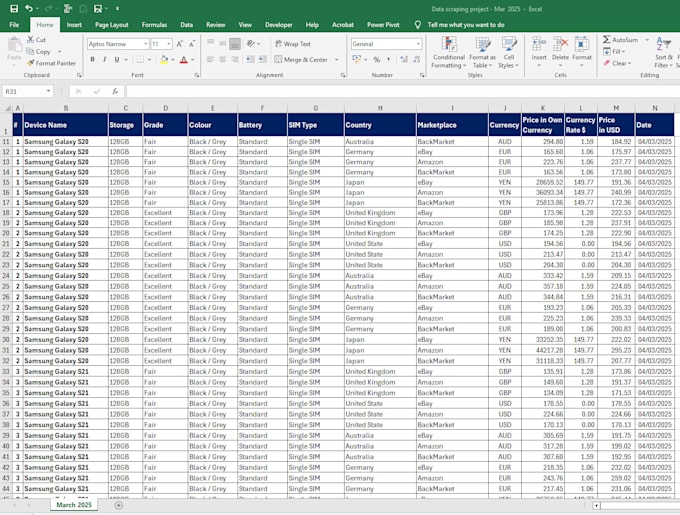This screenshot has height=515, width=680.
Task: Click the Copy command
Action: coord(39,51)
